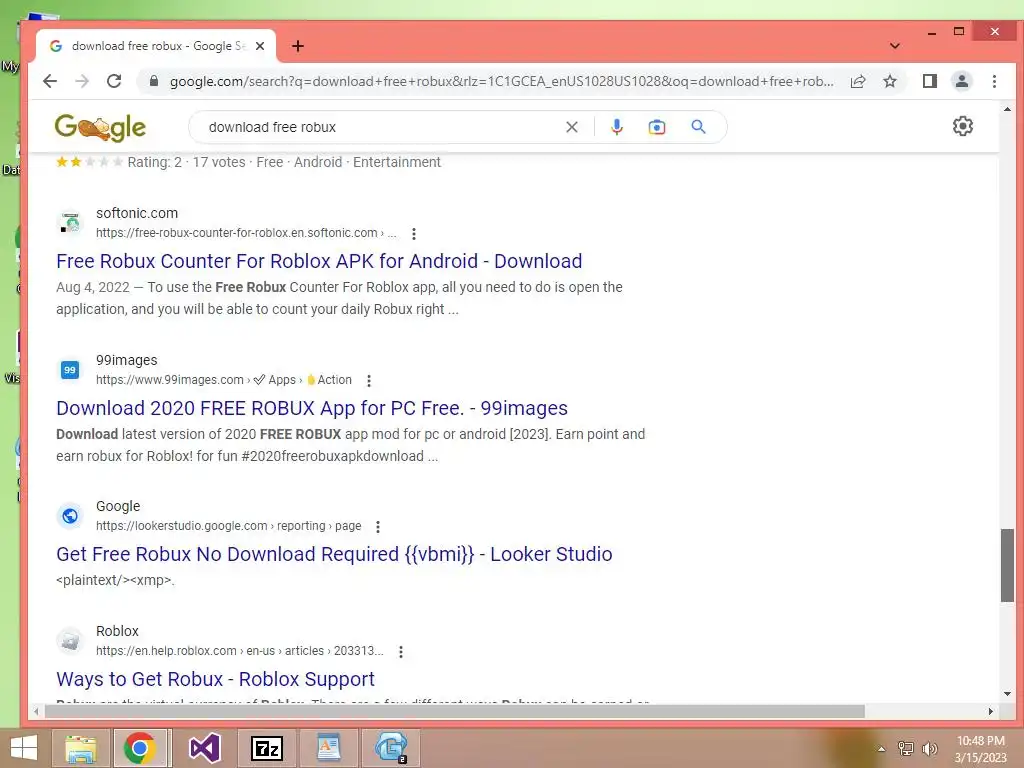Click the vertical scrollbar up arrow
This screenshot has height=768, width=1024.
pos(1006,109)
